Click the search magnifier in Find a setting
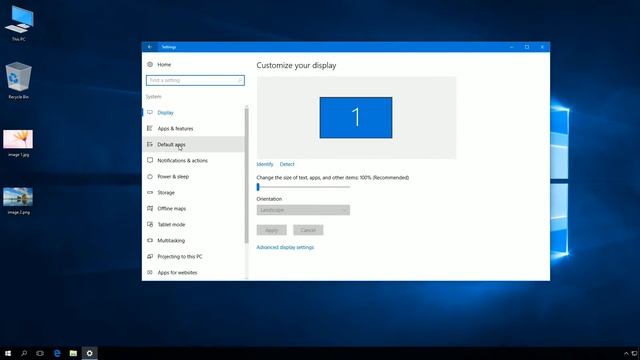Screen dimensions: 640x360 click(x=240, y=80)
